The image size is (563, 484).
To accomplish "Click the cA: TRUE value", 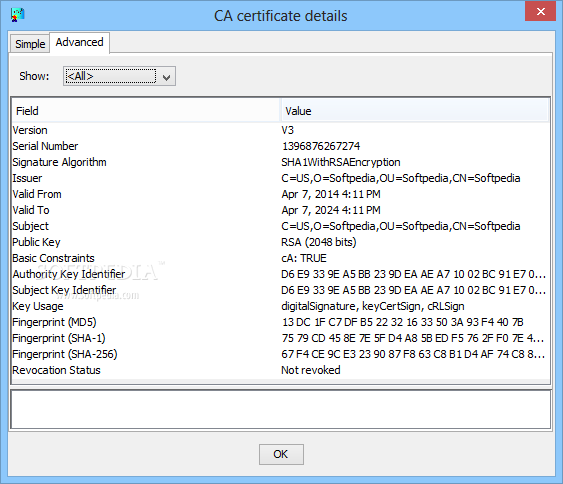I will pos(304,258).
